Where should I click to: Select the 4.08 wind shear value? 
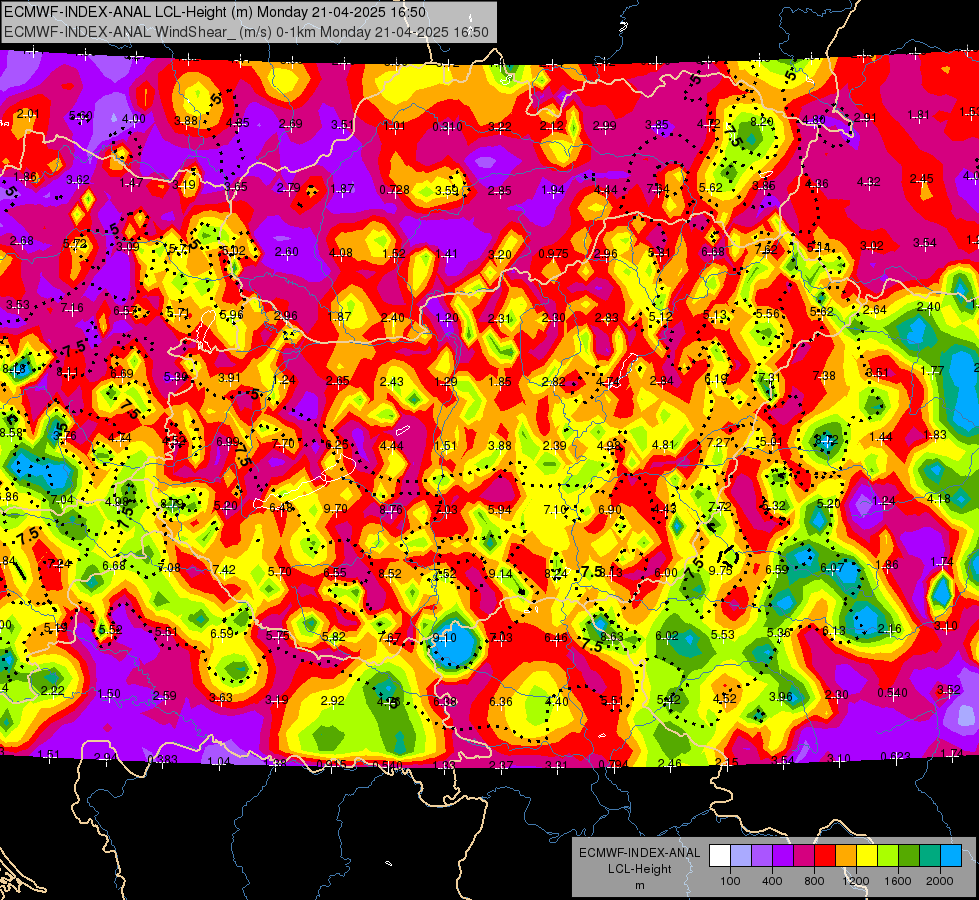(340, 253)
